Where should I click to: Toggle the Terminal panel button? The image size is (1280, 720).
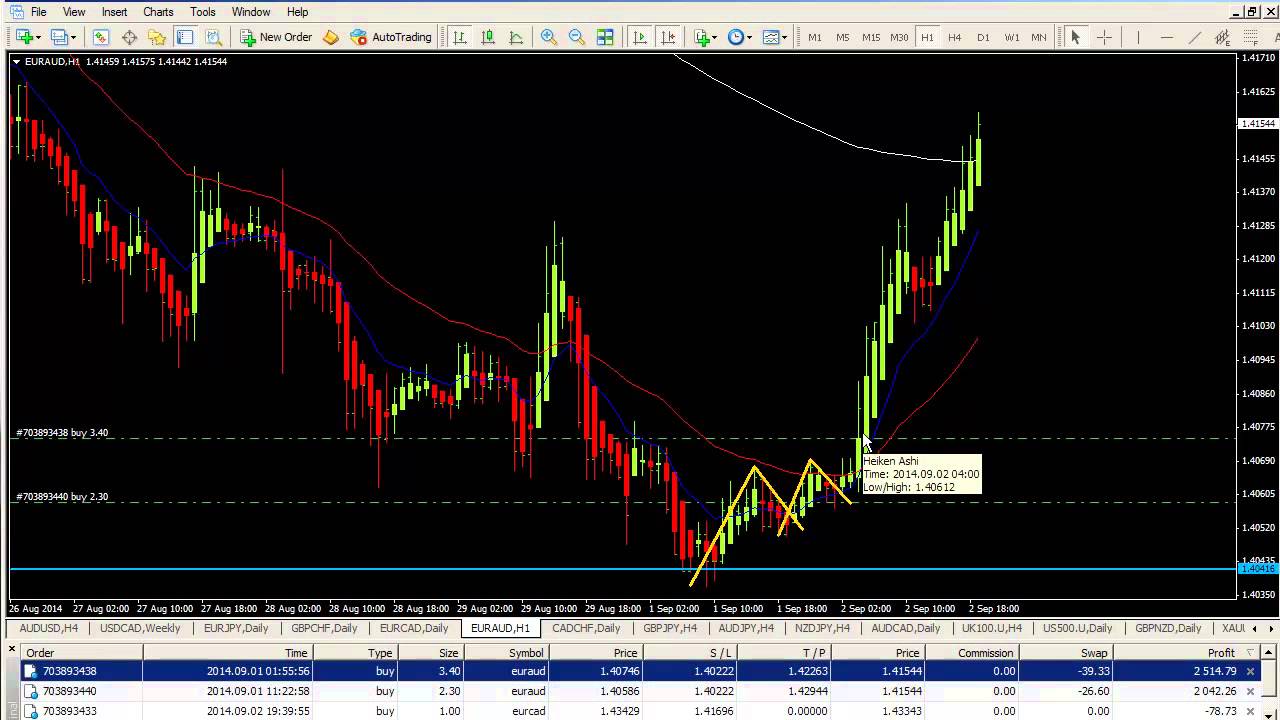[185, 37]
